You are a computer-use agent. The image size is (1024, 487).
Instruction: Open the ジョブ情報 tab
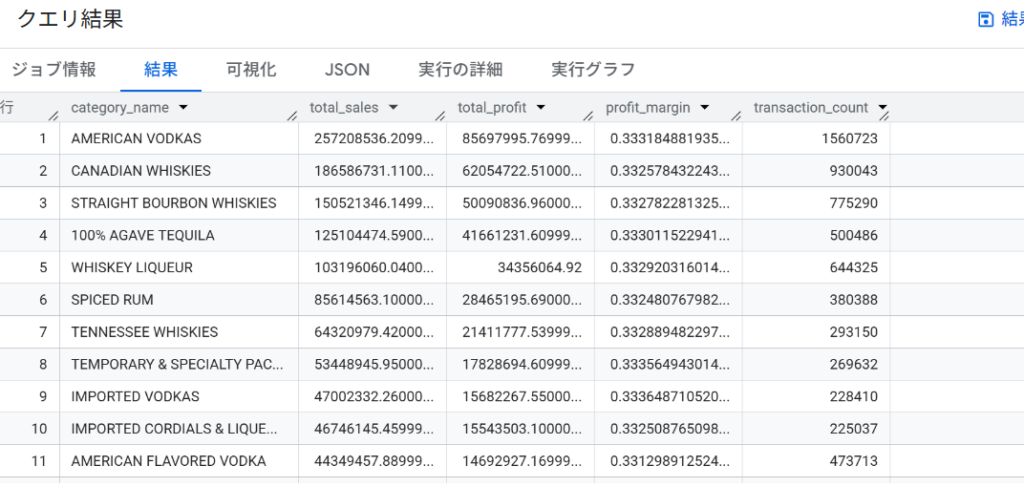pos(54,69)
